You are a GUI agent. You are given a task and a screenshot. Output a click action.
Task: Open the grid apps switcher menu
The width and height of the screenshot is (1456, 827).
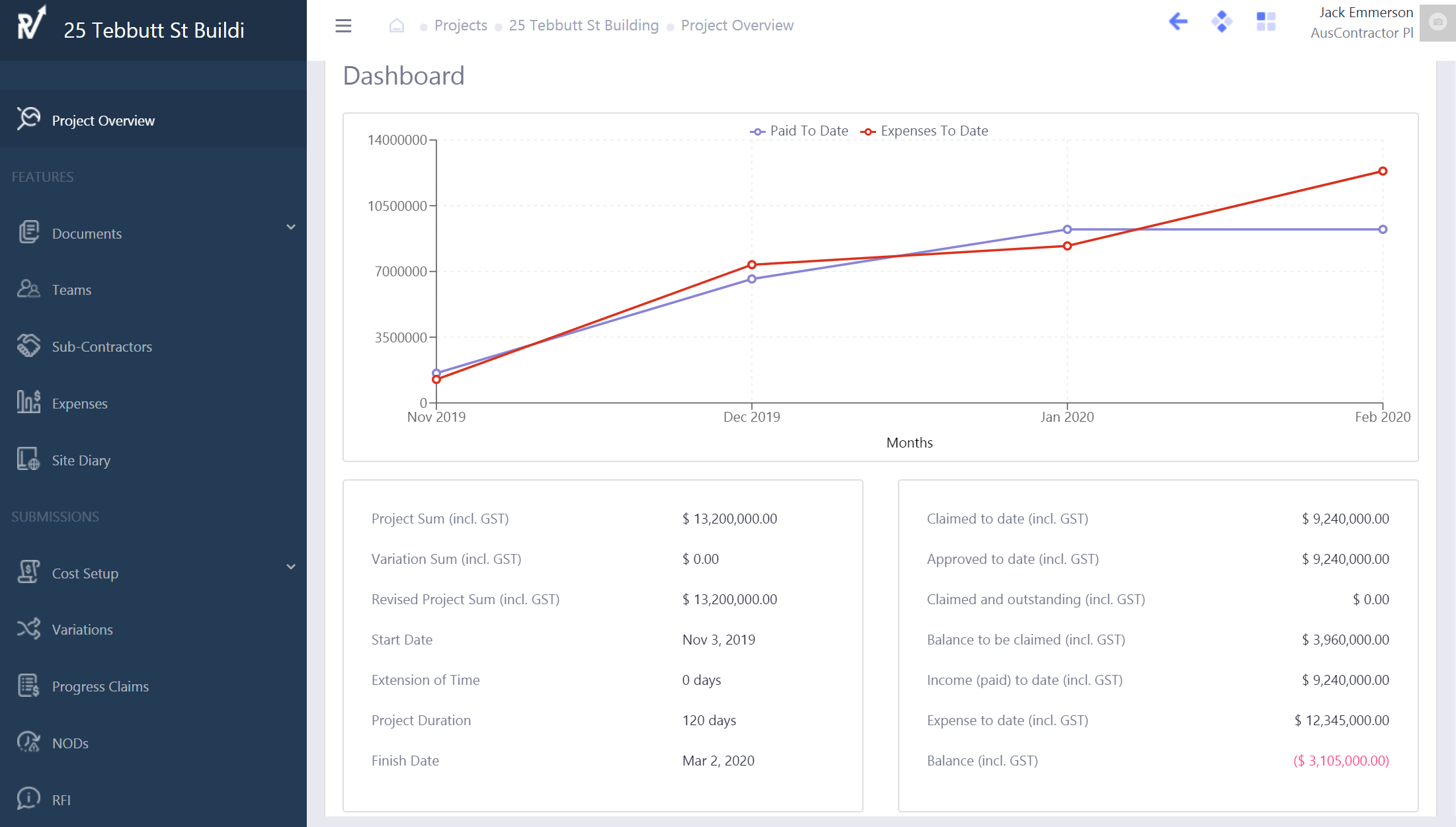tap(1265, 22)
